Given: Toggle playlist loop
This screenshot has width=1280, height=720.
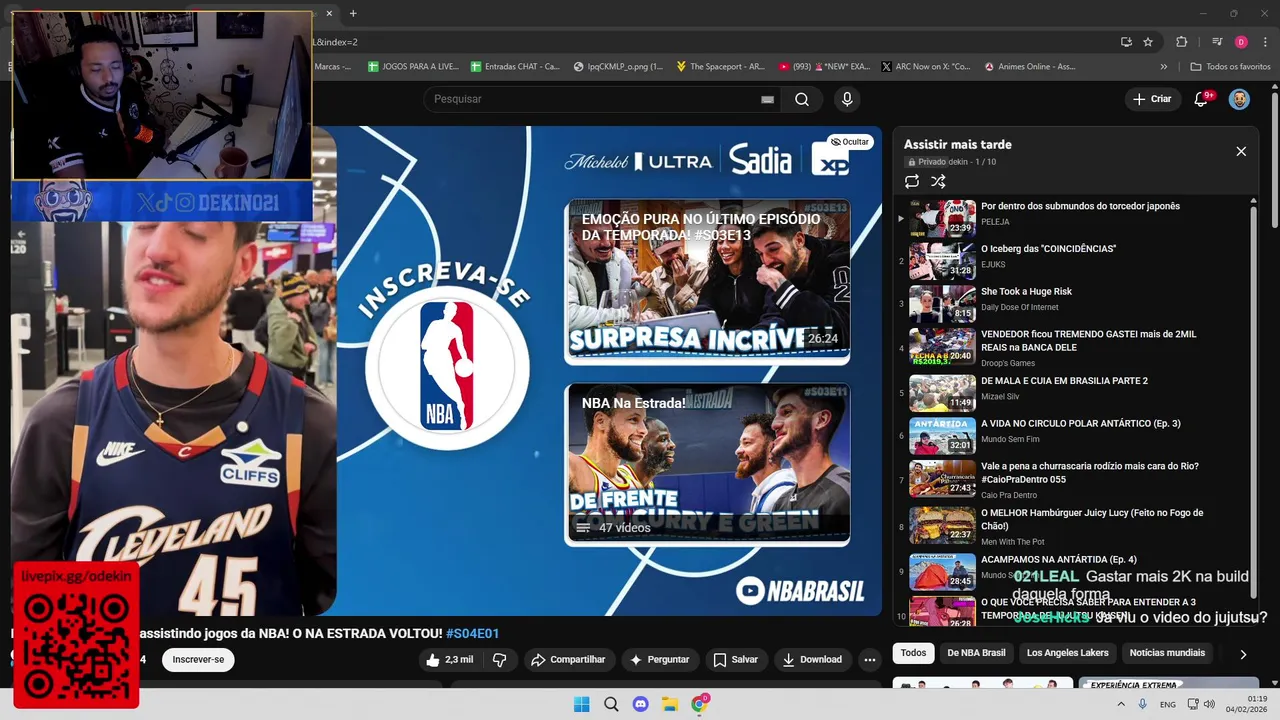Looking at the screenshot, I should (x=912, y=182).
